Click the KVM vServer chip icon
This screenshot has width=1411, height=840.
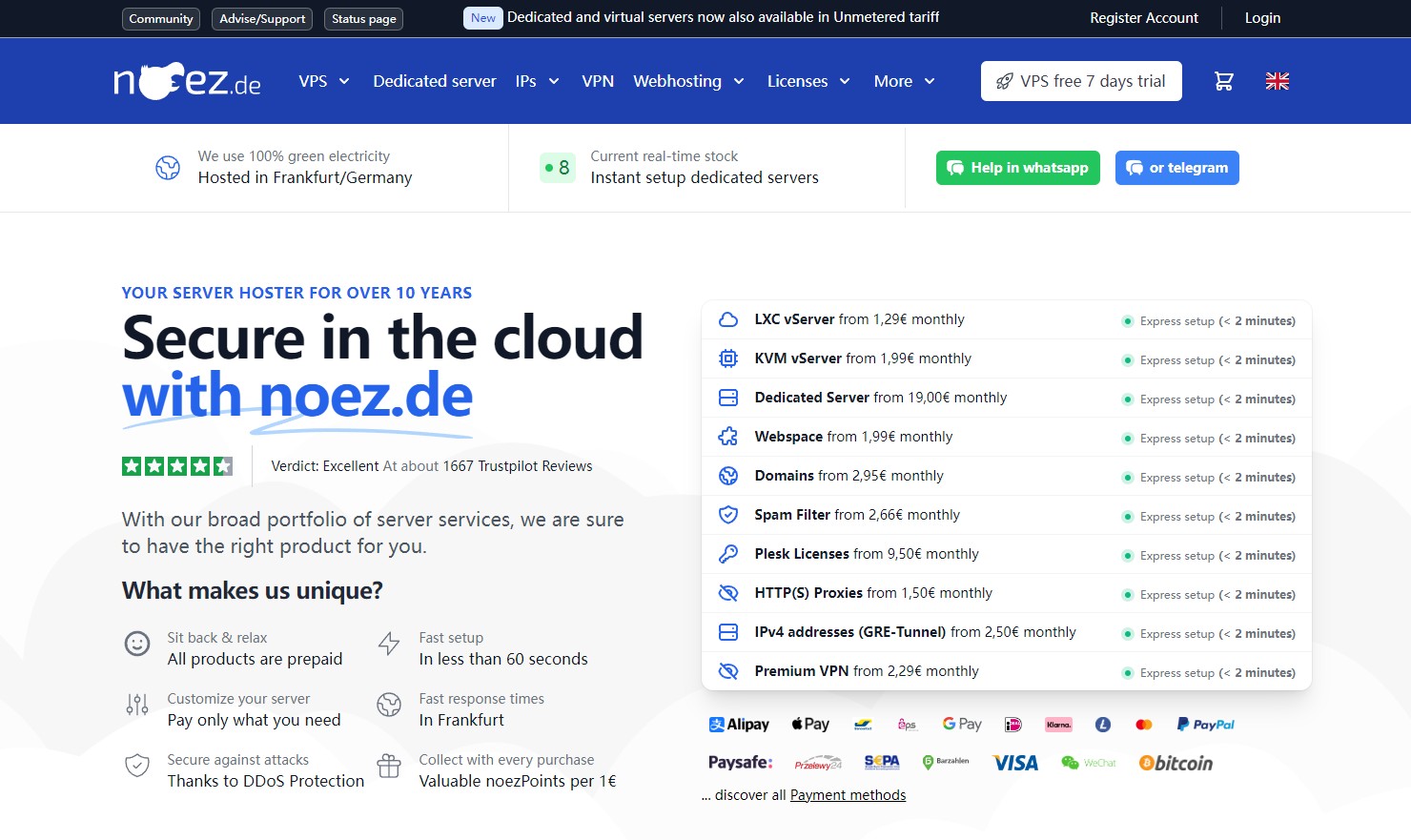point(728,359)
